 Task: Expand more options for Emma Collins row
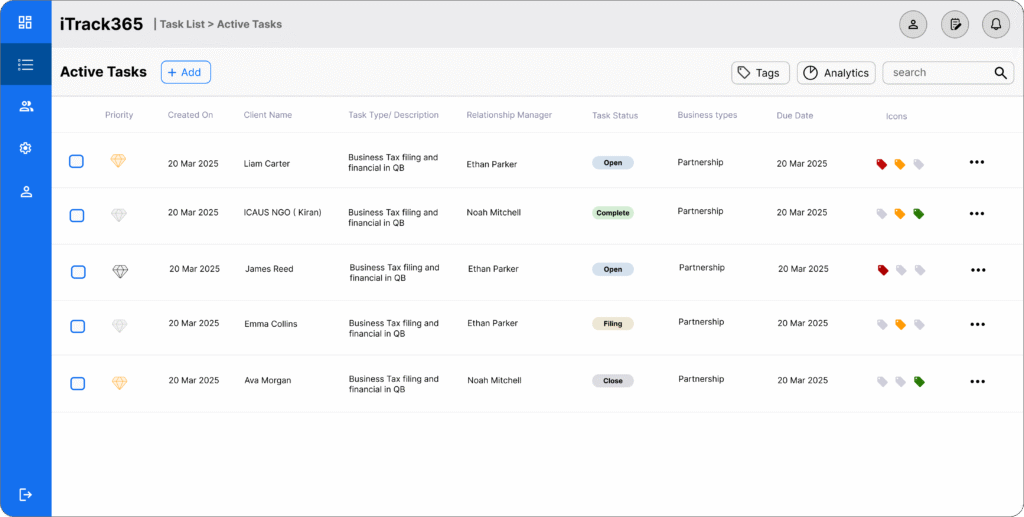pos(977,325)
